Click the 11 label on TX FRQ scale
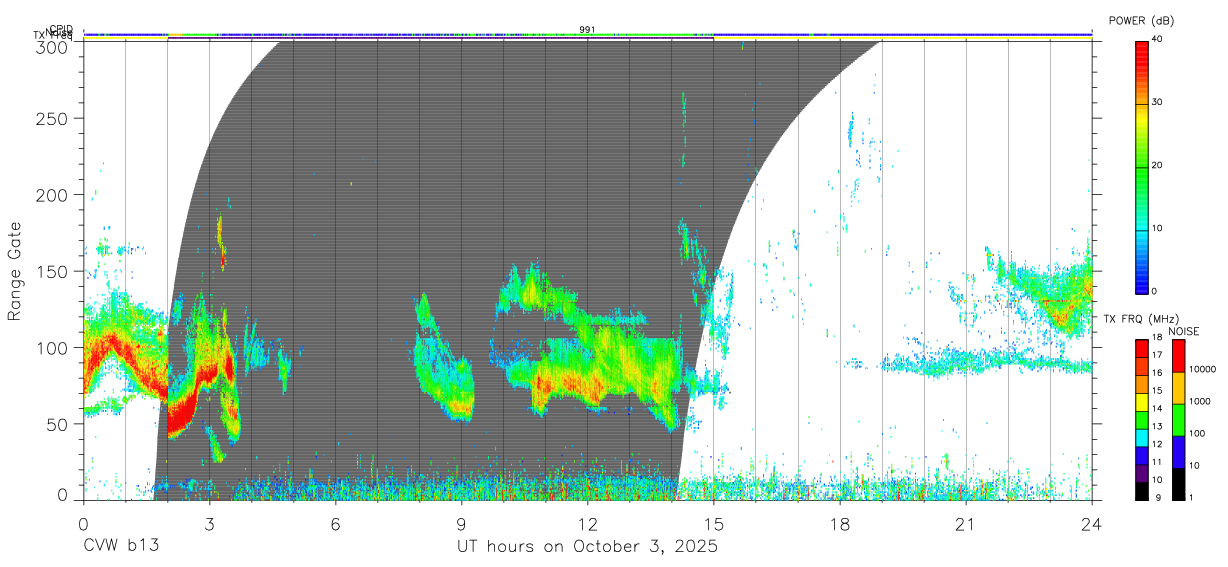The height and width of the screenshot is (567, 1228). tap(1158, 462)
